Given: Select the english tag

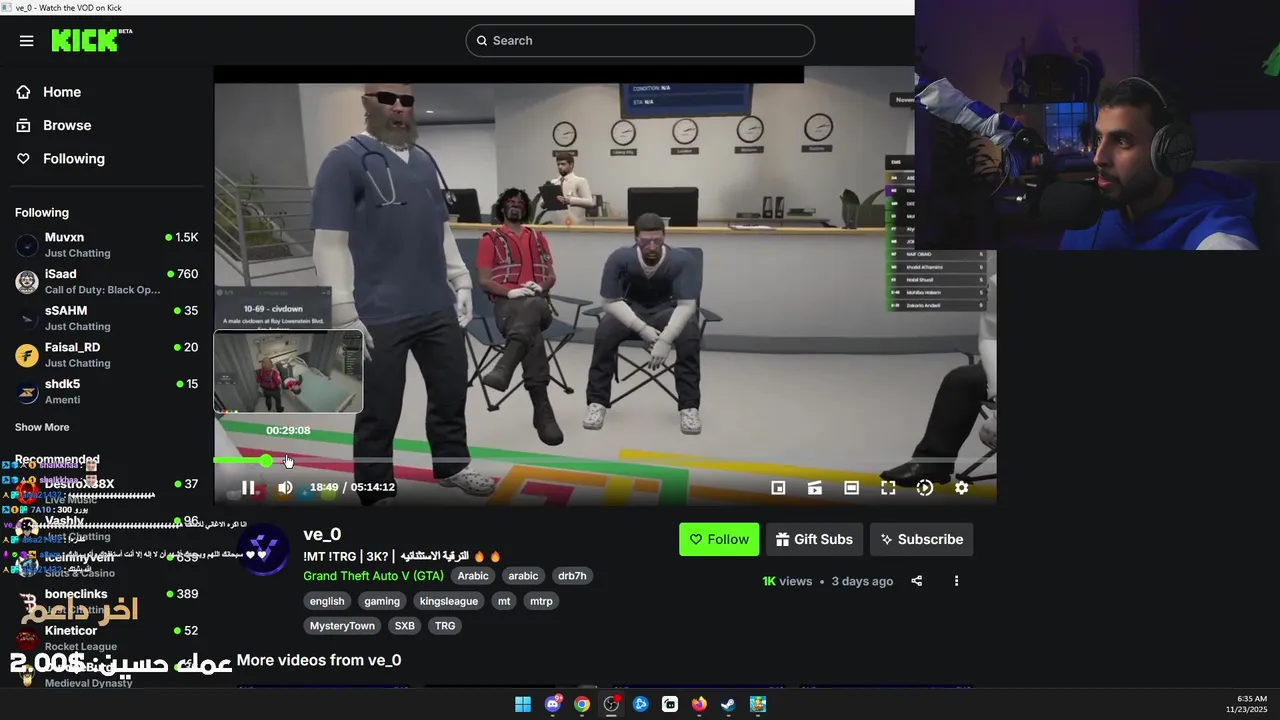Looking at the screenshot, I should click(x=327, y=601).
